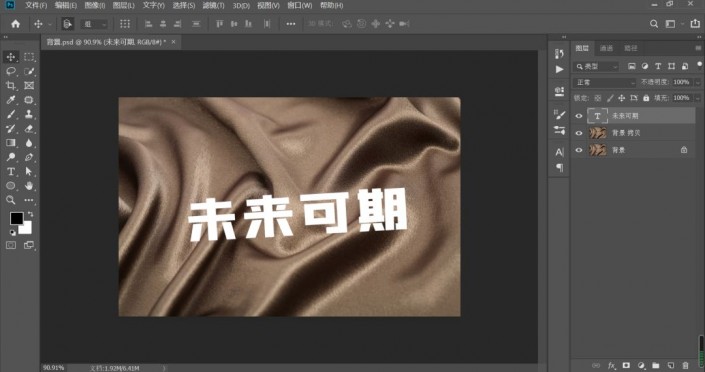This screenshot has width=705, height=372.
Task: Open the 窗口(W) menu
Action: point(299,5)
